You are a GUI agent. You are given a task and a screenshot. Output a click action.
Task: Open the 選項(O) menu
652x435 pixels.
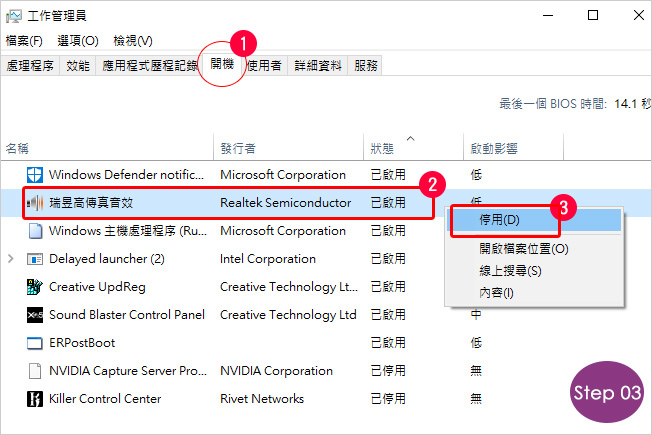click(78, 41)
